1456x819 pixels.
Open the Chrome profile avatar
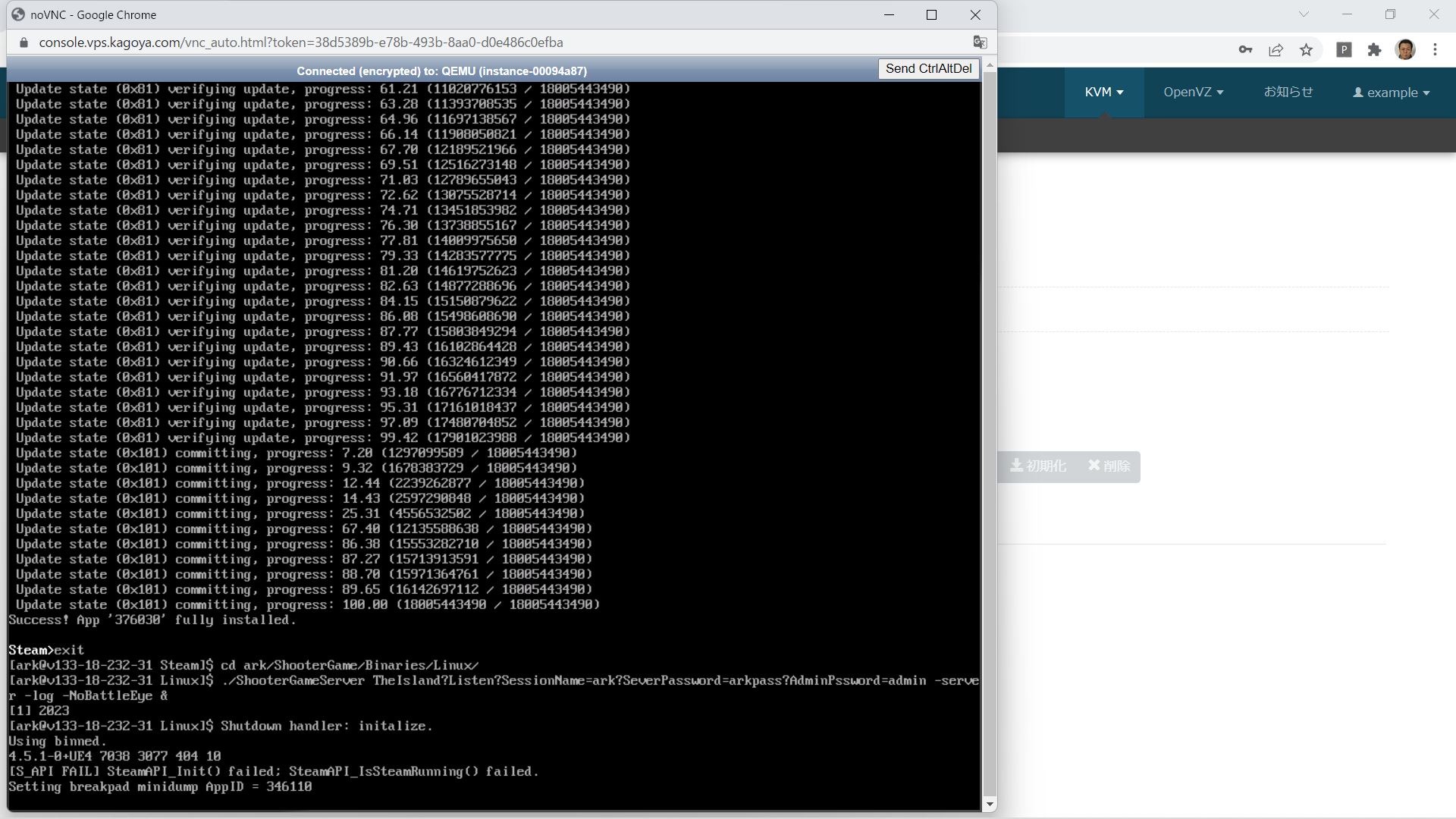tap(1405, 50)
